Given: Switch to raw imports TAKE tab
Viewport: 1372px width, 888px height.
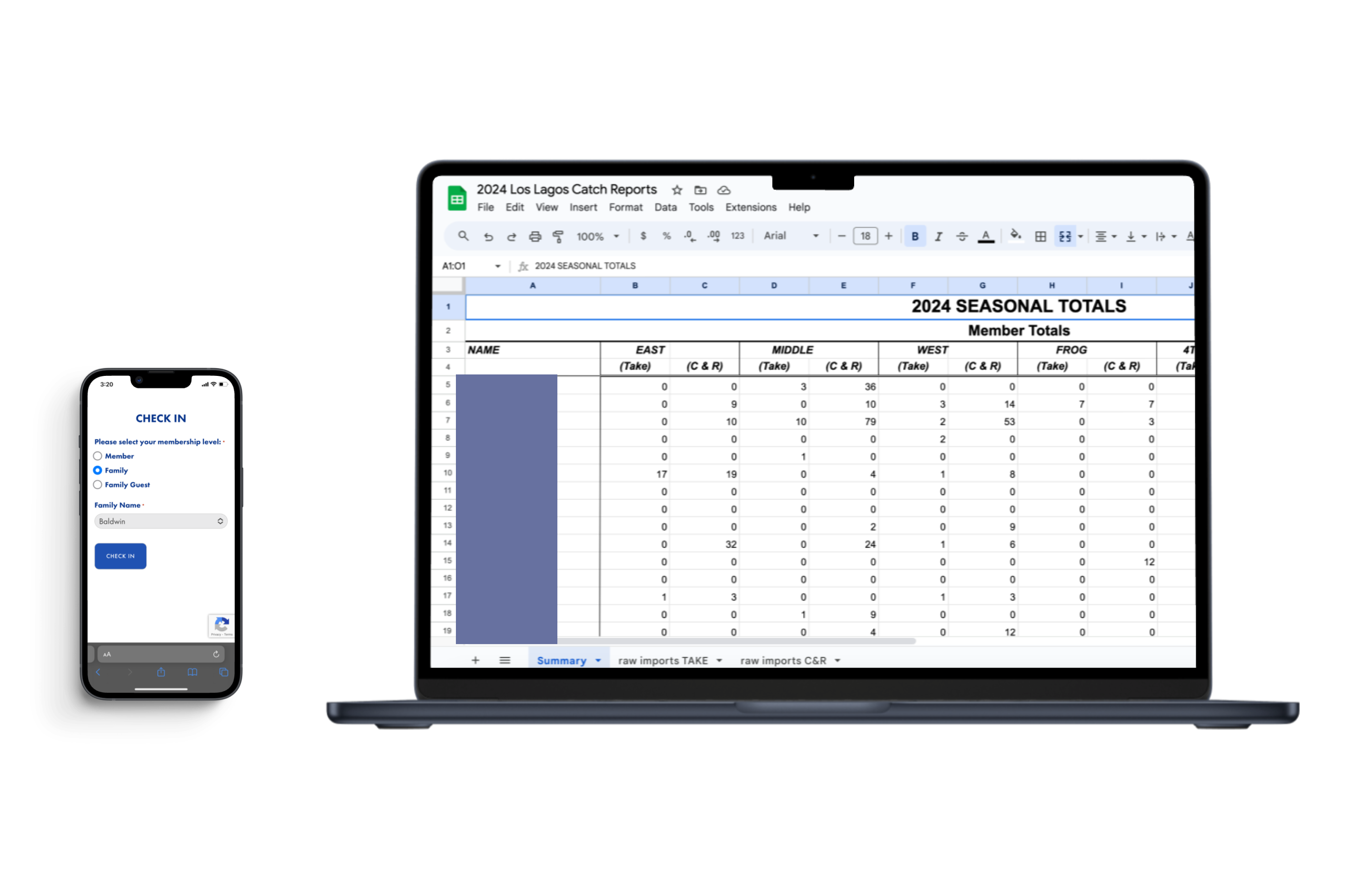Looking at the screenshot, I should [663, 661].
